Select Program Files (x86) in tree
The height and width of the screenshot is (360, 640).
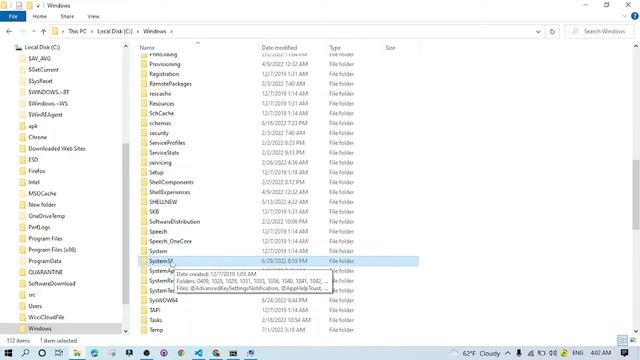pyautogui.click(x=52, y=250)
